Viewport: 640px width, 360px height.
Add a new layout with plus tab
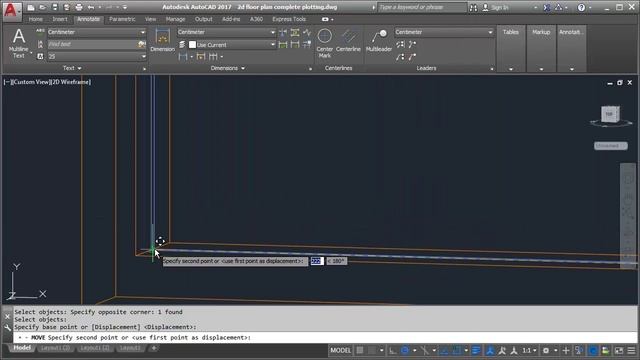click(x=154, y=348)
